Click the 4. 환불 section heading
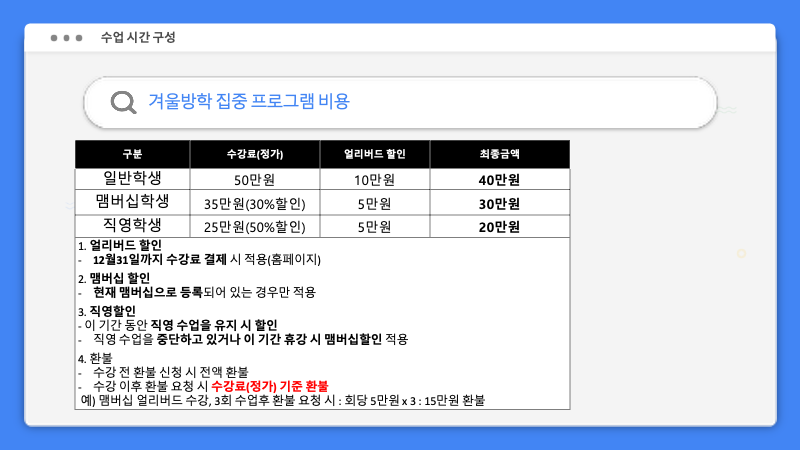The height and width of the screenshot is (450, 800). (96, 358)
